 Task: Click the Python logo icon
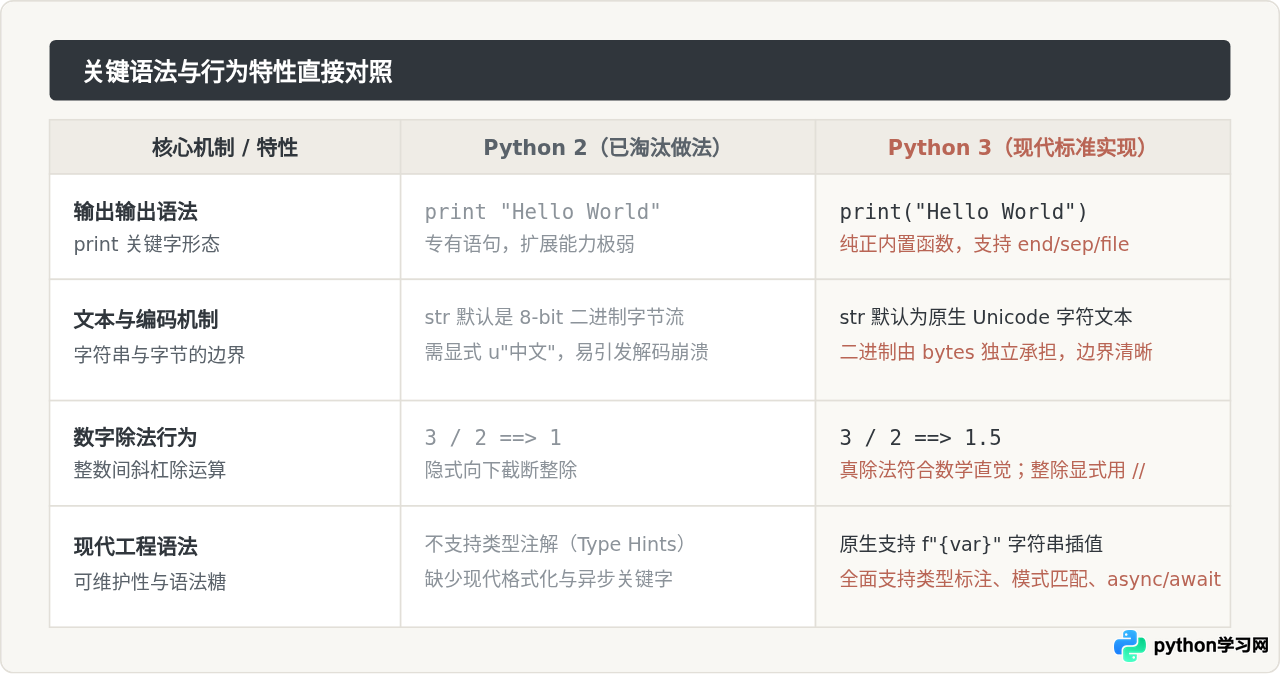click(1130, 646)
